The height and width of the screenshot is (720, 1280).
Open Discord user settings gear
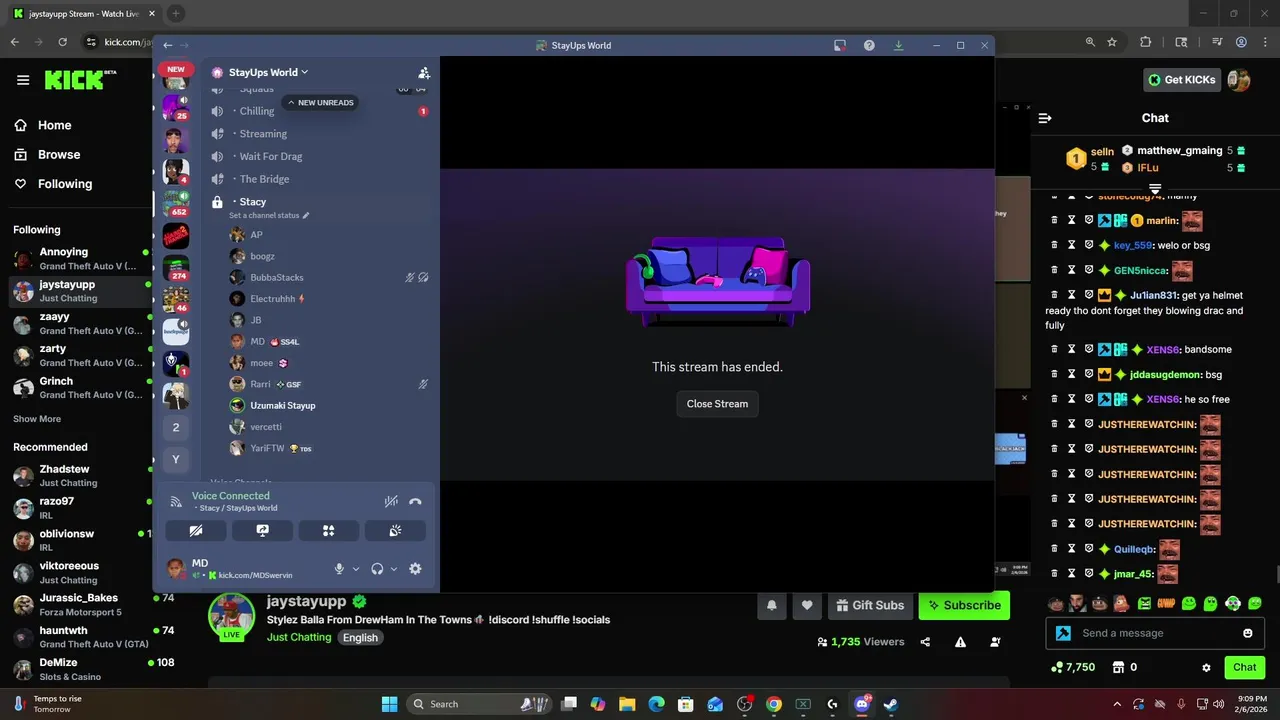(415, 569)
